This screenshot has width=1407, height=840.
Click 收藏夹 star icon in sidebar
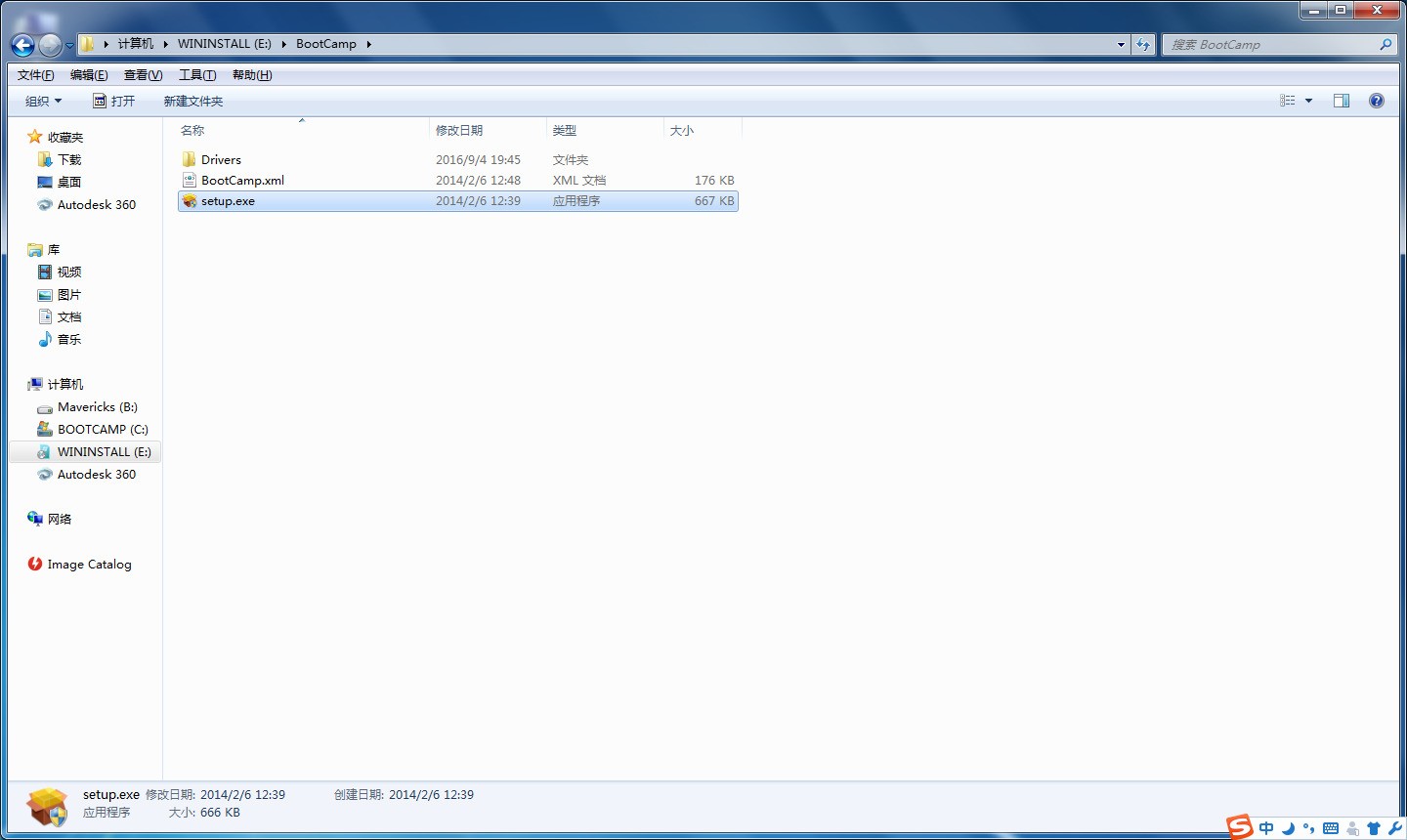(35, 137)
